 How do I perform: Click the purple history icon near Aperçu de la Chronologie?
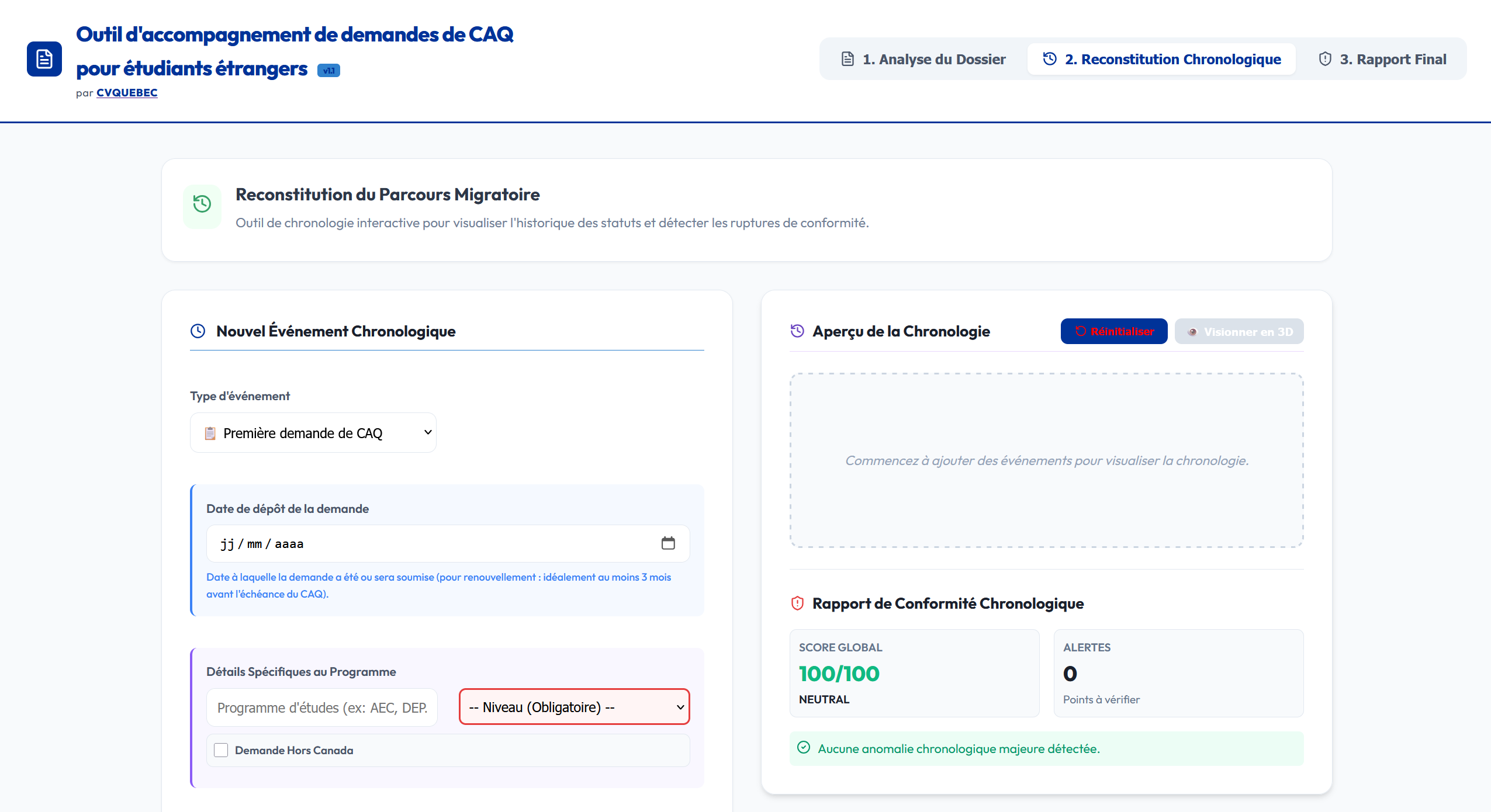pos(797,331)
